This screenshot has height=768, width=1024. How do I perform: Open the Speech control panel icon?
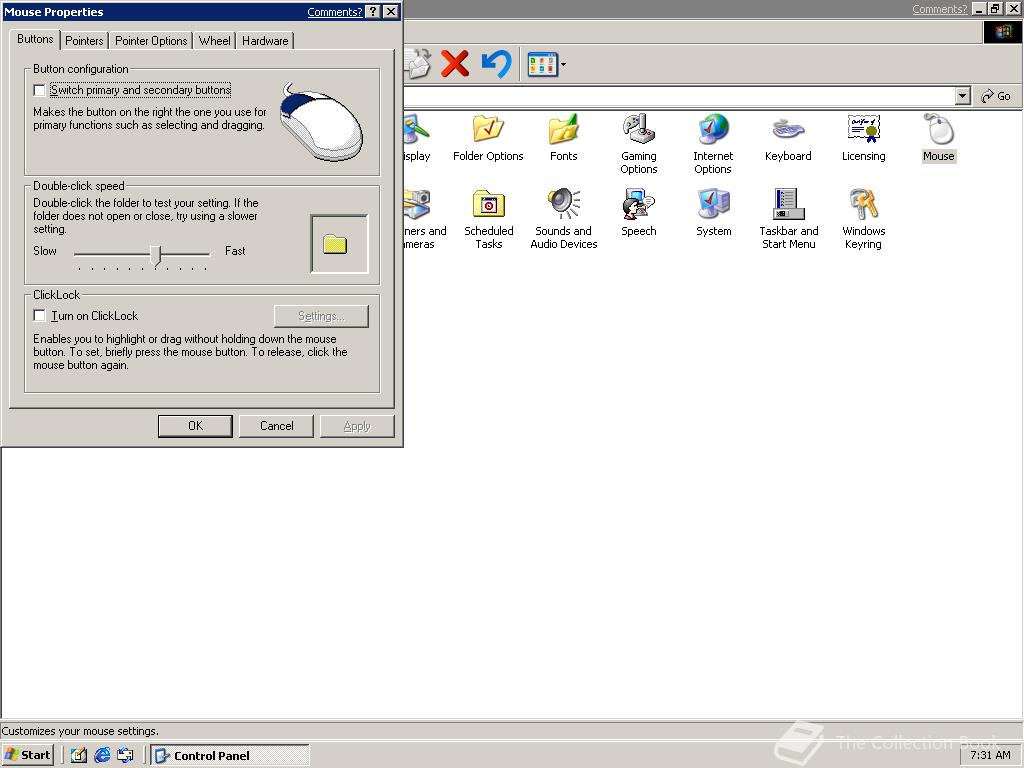(x=638, y=213)
